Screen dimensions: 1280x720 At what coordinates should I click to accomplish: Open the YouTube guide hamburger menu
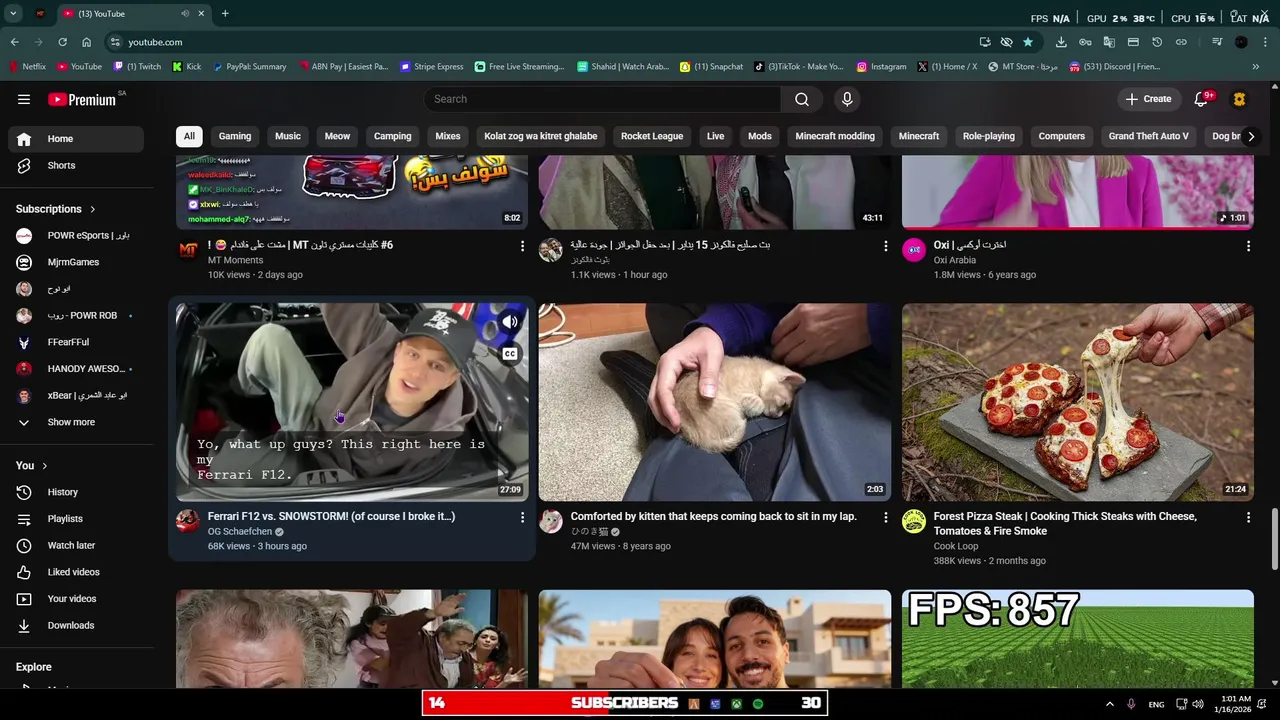tap(24, 99)
